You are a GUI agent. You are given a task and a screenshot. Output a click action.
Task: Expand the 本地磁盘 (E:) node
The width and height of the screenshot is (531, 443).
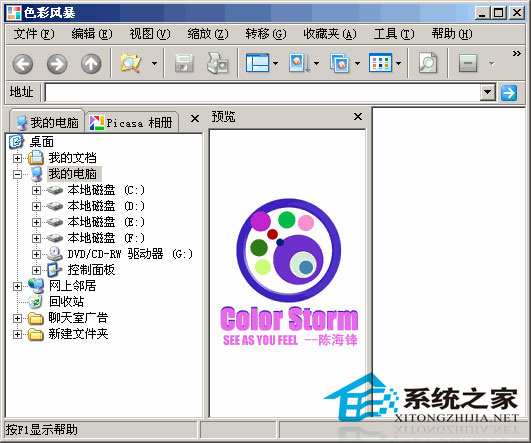pyautogui.click(x=36, y=222)
